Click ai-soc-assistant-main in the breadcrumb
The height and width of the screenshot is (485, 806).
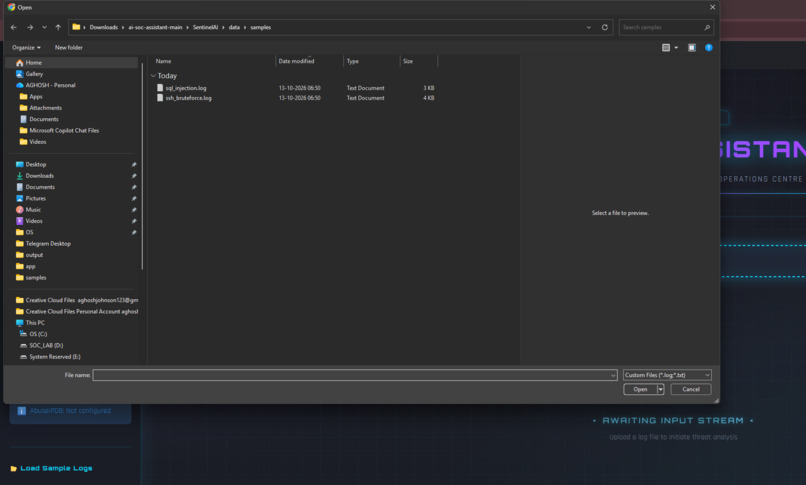click(155, 27)
